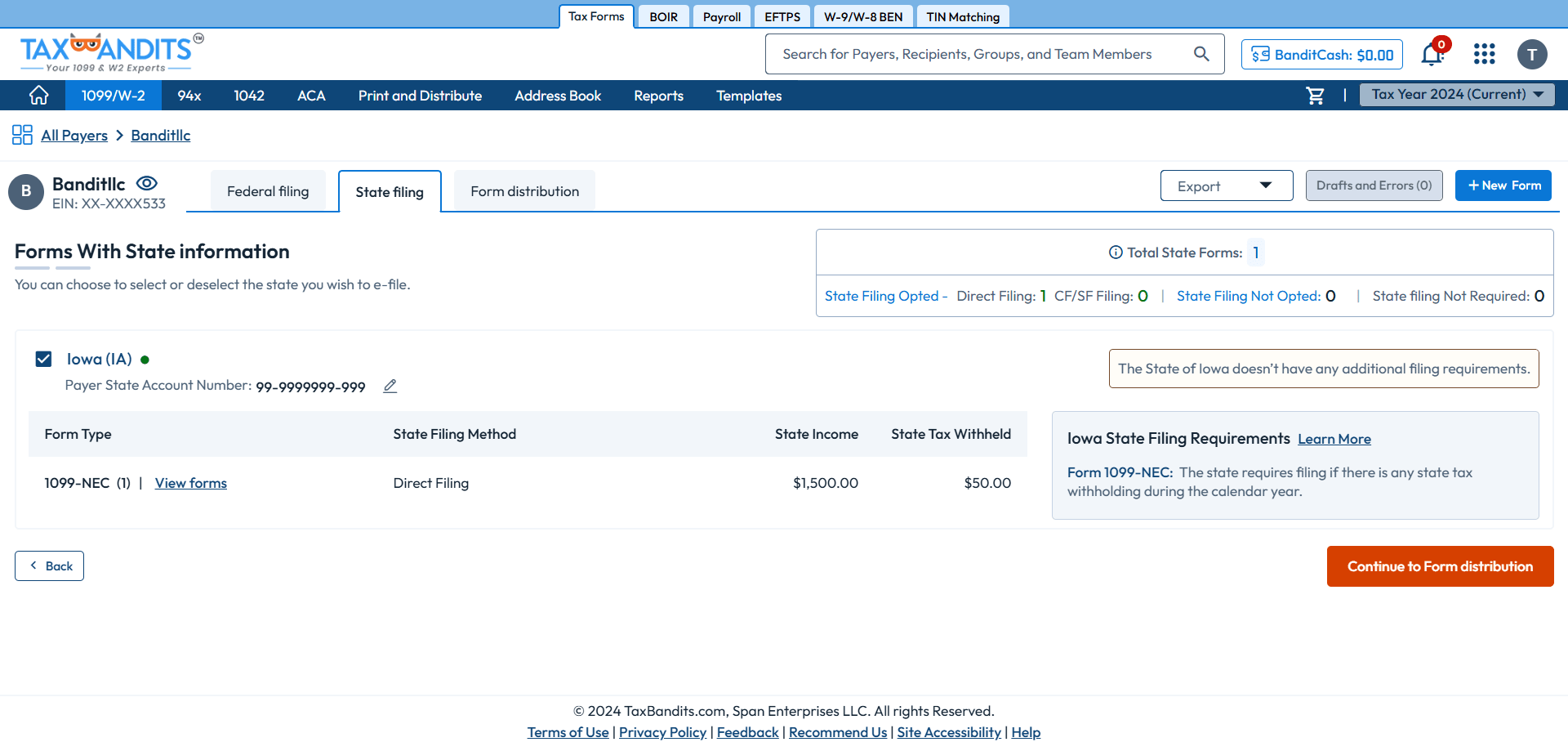1568x751 pixels.
Task: Select the State filing tab
Action: pos(390,191)
